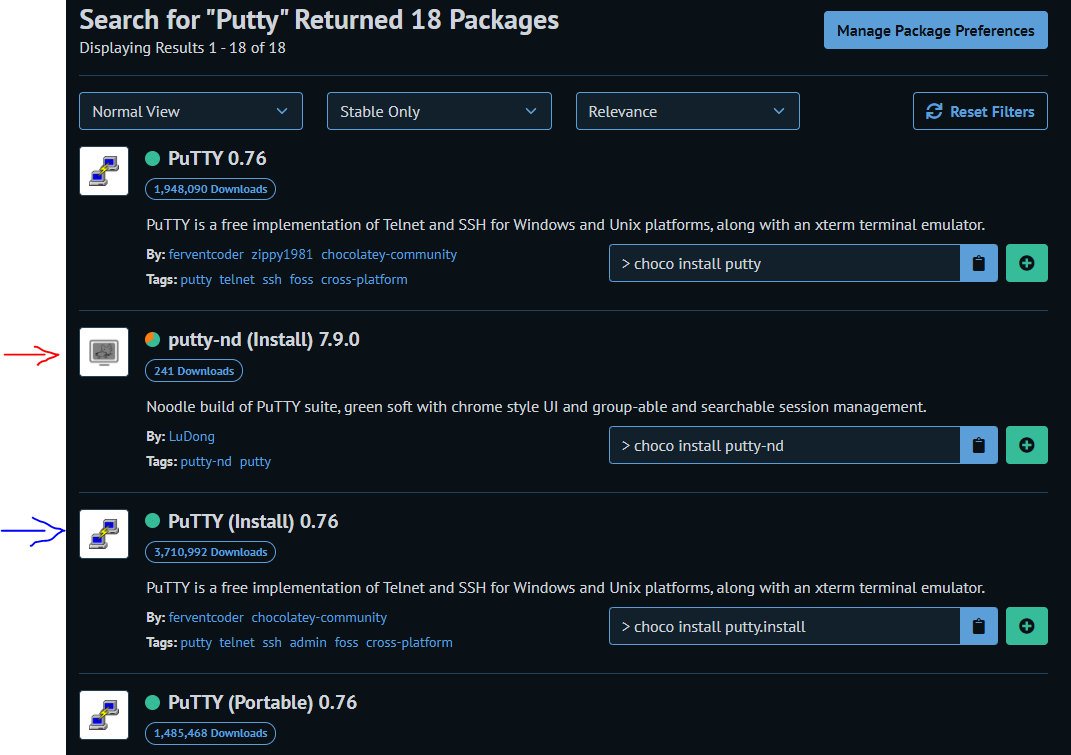Click the 'choco install putty-nd' command field

pos(784,446)
